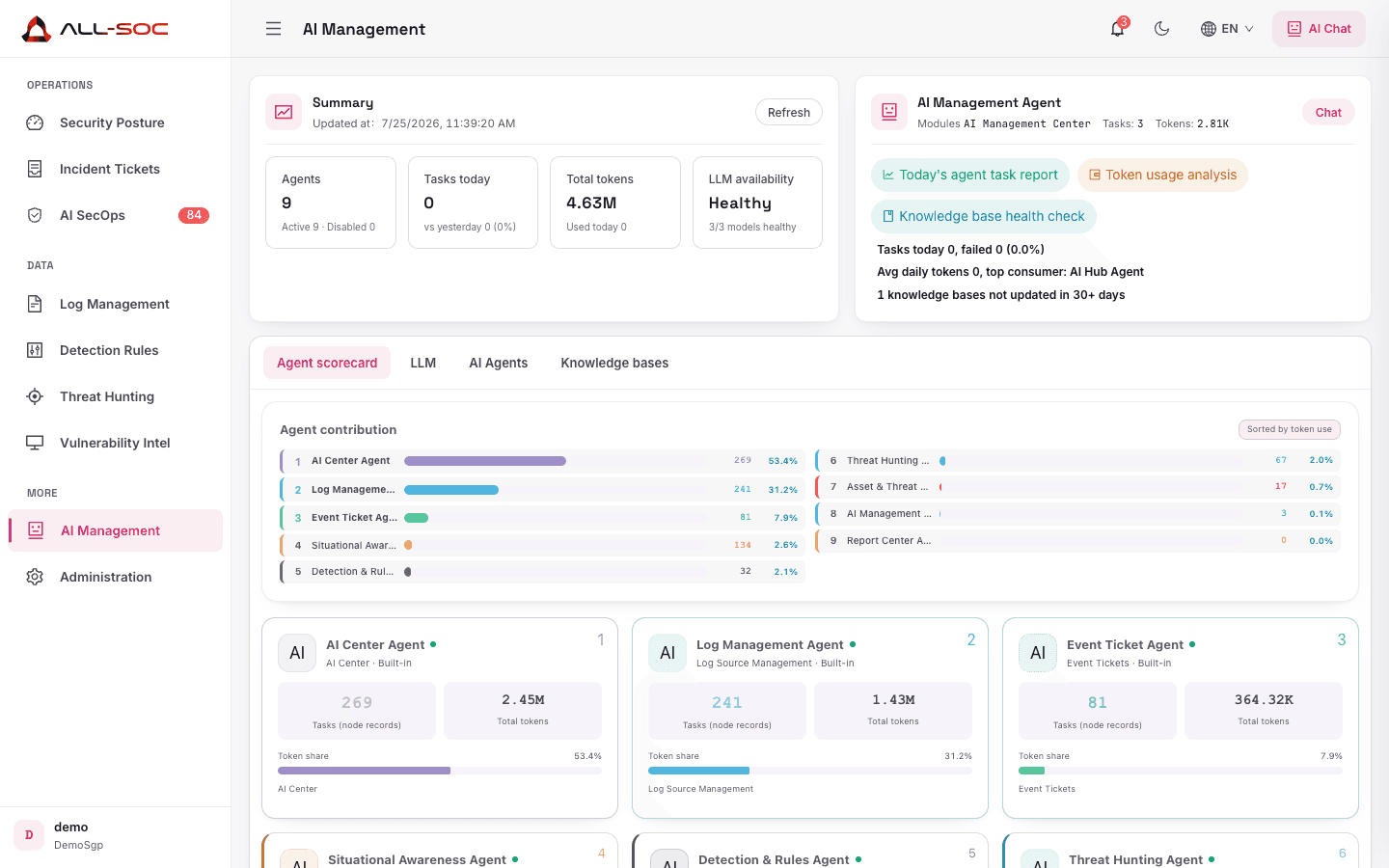This screenshot has width=1389, height=868.
Task: Click the Security Posture gauge icon
Action: click(x=35, y=122)
